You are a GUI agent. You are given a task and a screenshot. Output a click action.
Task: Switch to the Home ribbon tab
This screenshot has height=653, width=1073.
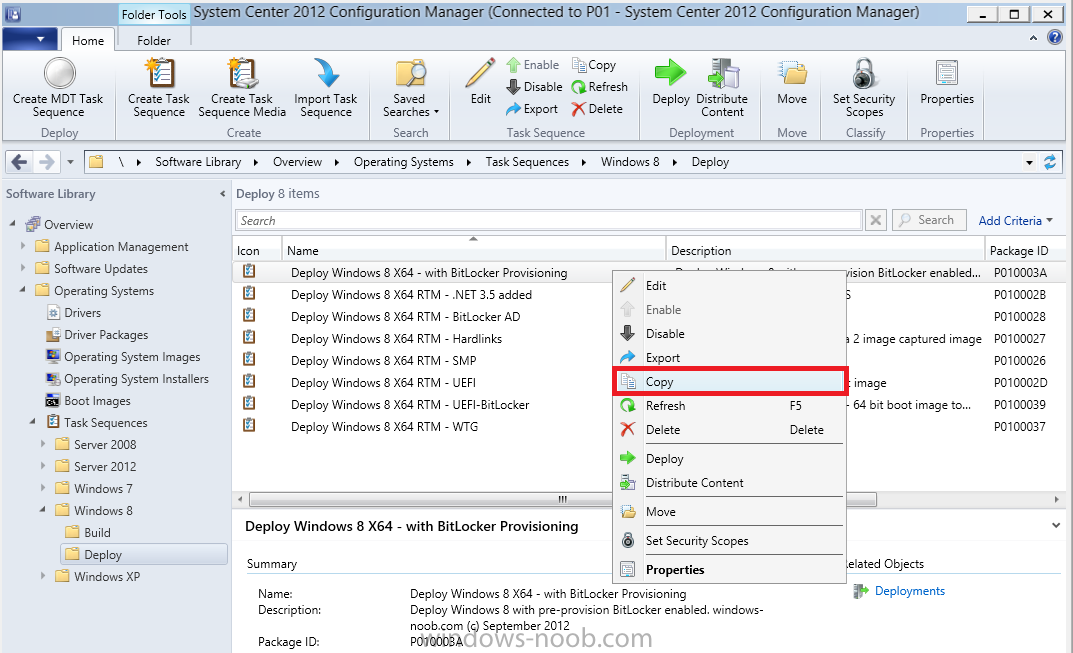pyautogui.click(x=88, y=40)
